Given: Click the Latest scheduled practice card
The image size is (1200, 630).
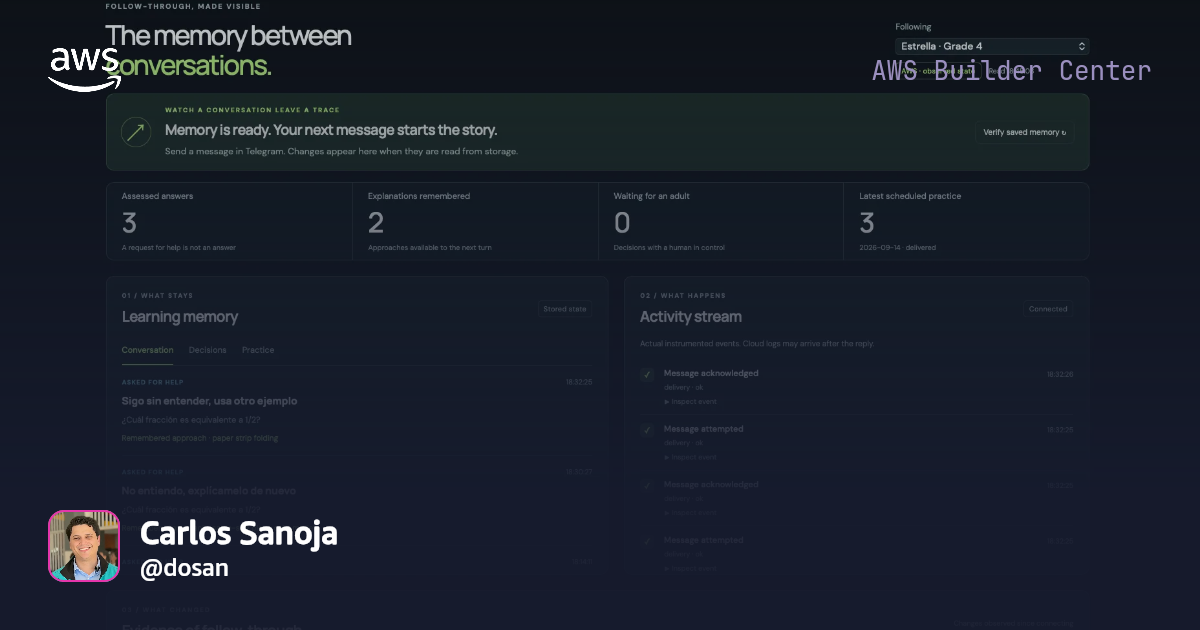Looking at the screenshot, I should pos(966,222).
